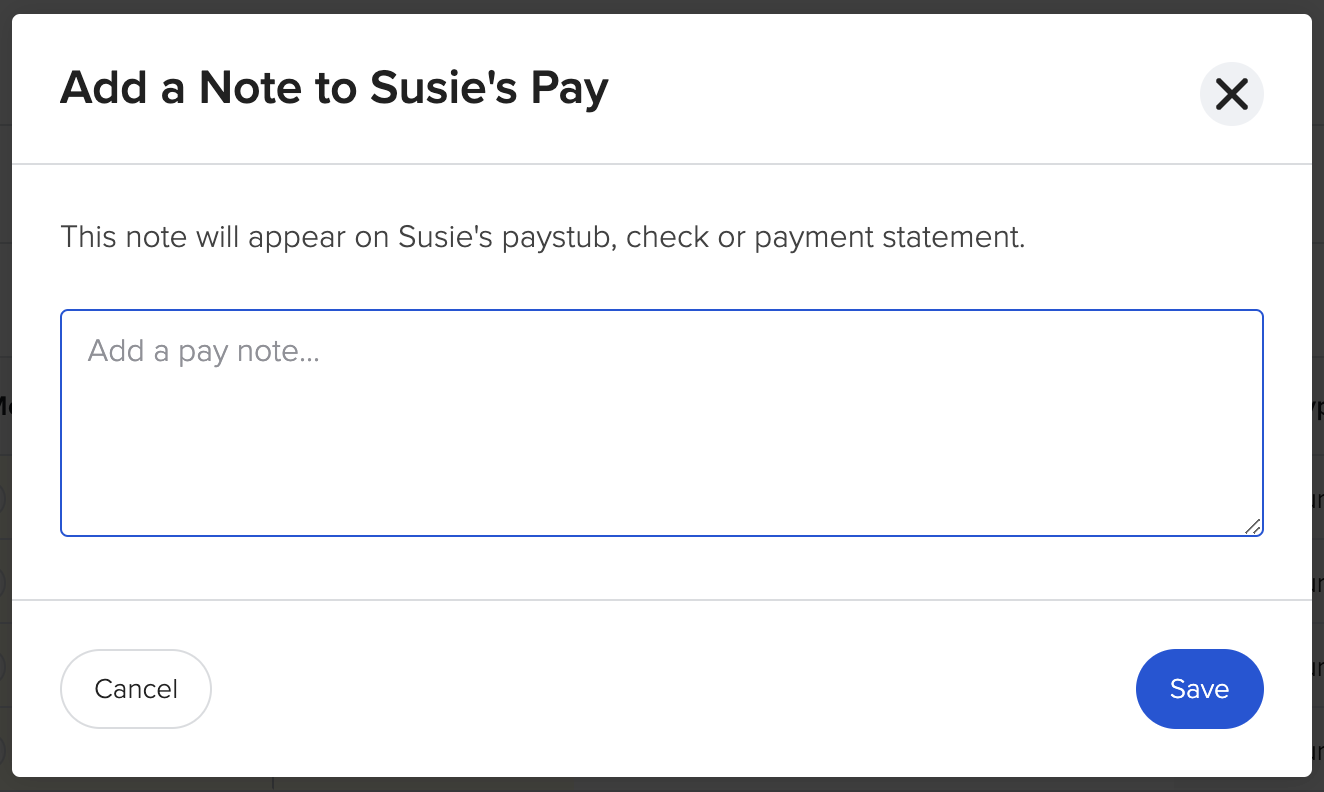Select the circular close icon top right
The image size is (1324, 792).
[x=1231, y=93]
